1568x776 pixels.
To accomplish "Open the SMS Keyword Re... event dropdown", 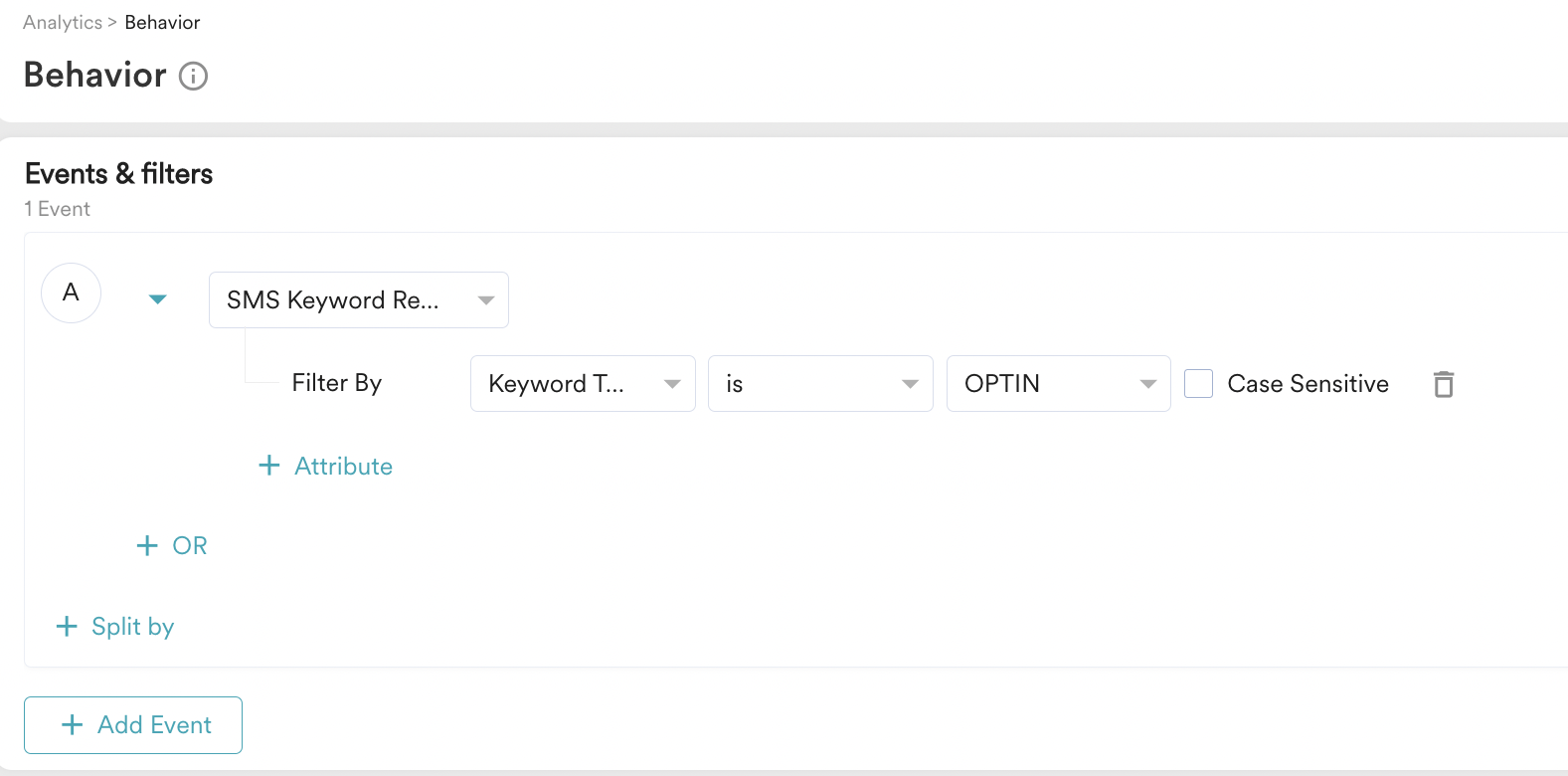I will 358,300.
